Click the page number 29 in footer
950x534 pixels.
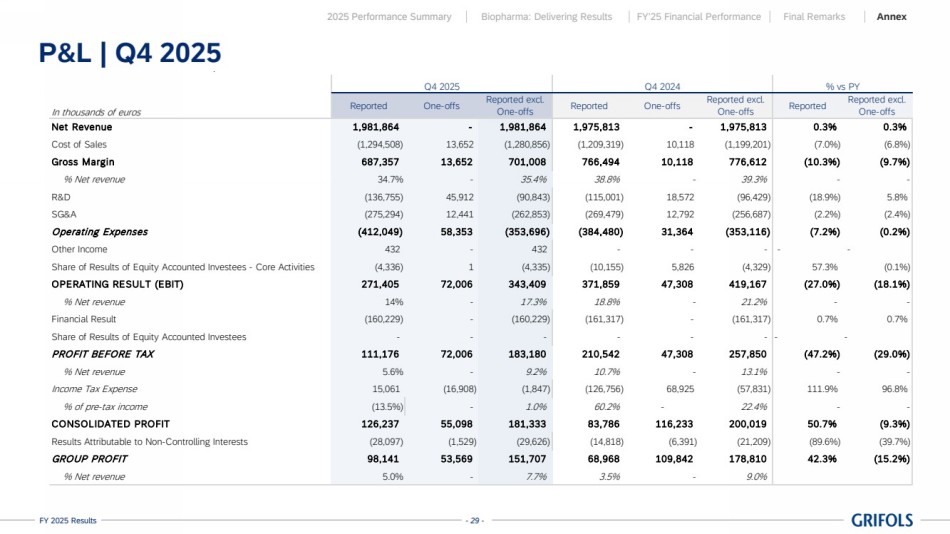click(475, 521)
